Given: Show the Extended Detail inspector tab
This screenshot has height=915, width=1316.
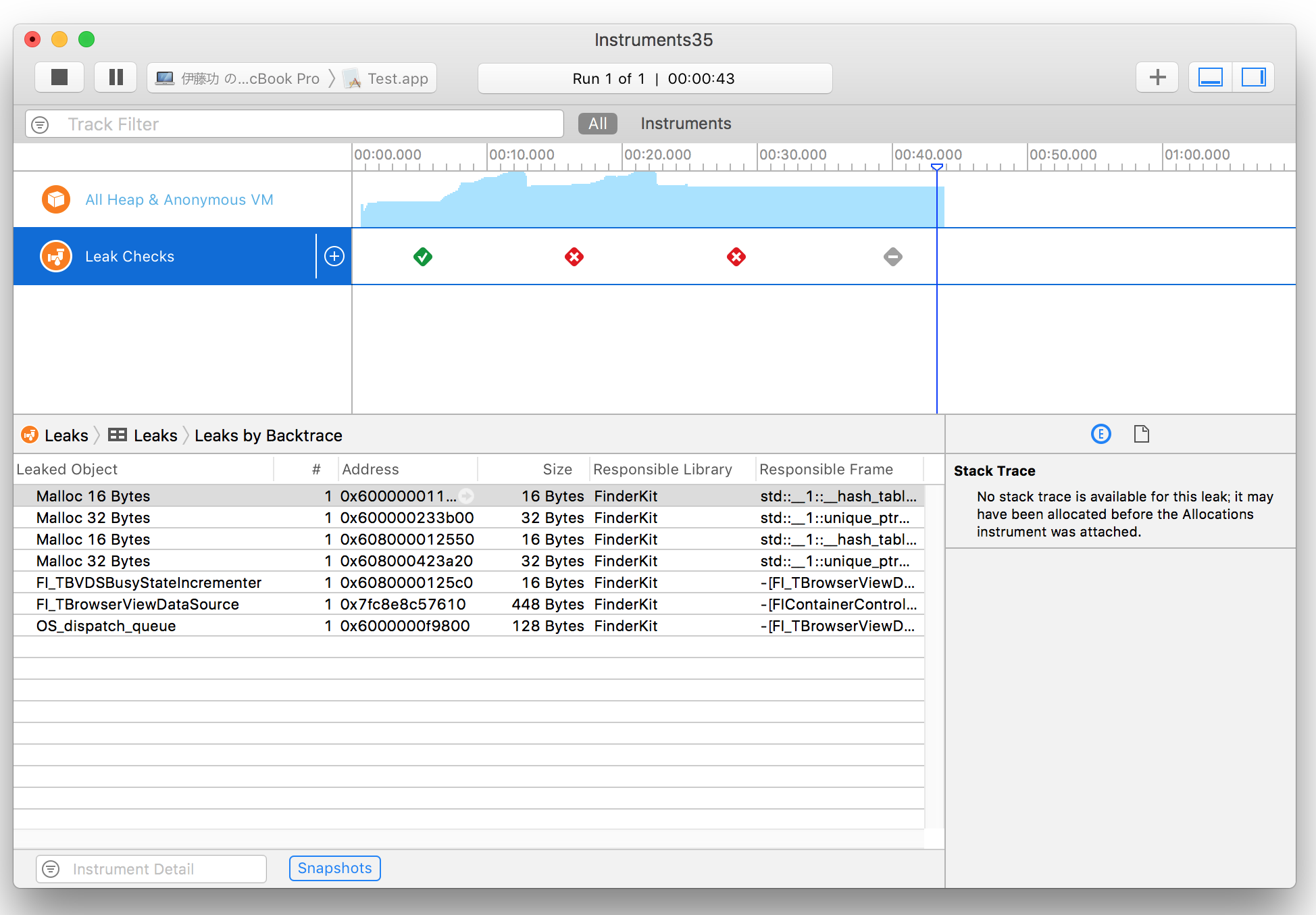Looking at the screenshot, I should pos(1101,434).
